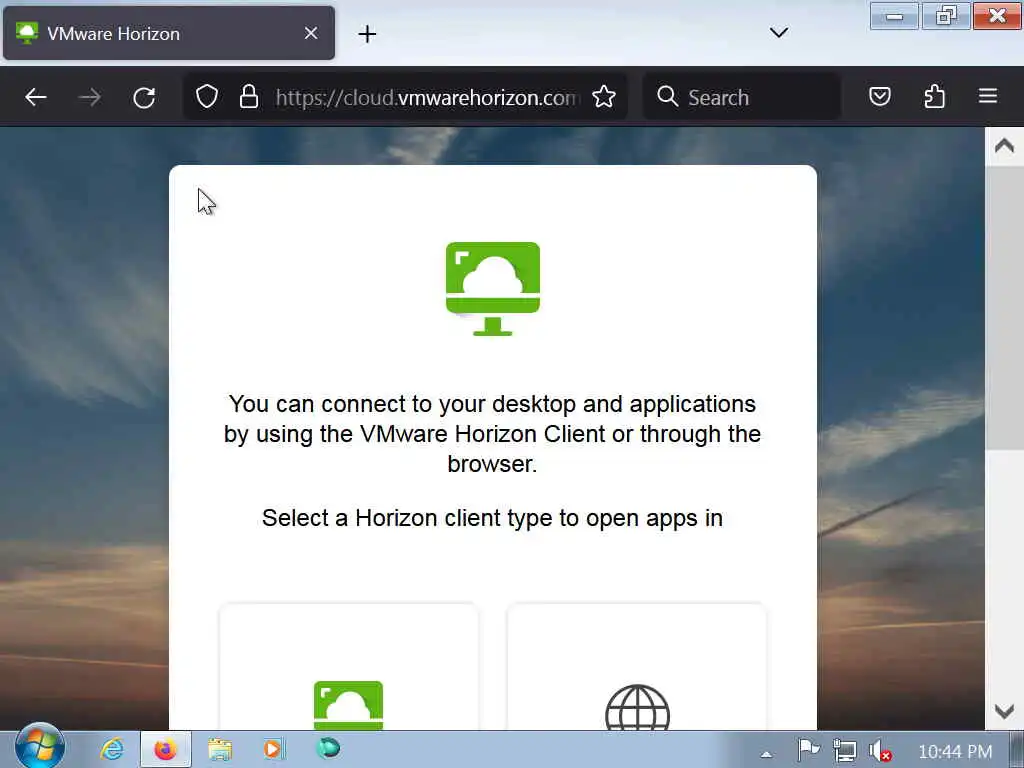This screenshot has height=768, width=1024.
Task: Click the network tray icon
Action: pyautogui.click(x=844, y=750)
